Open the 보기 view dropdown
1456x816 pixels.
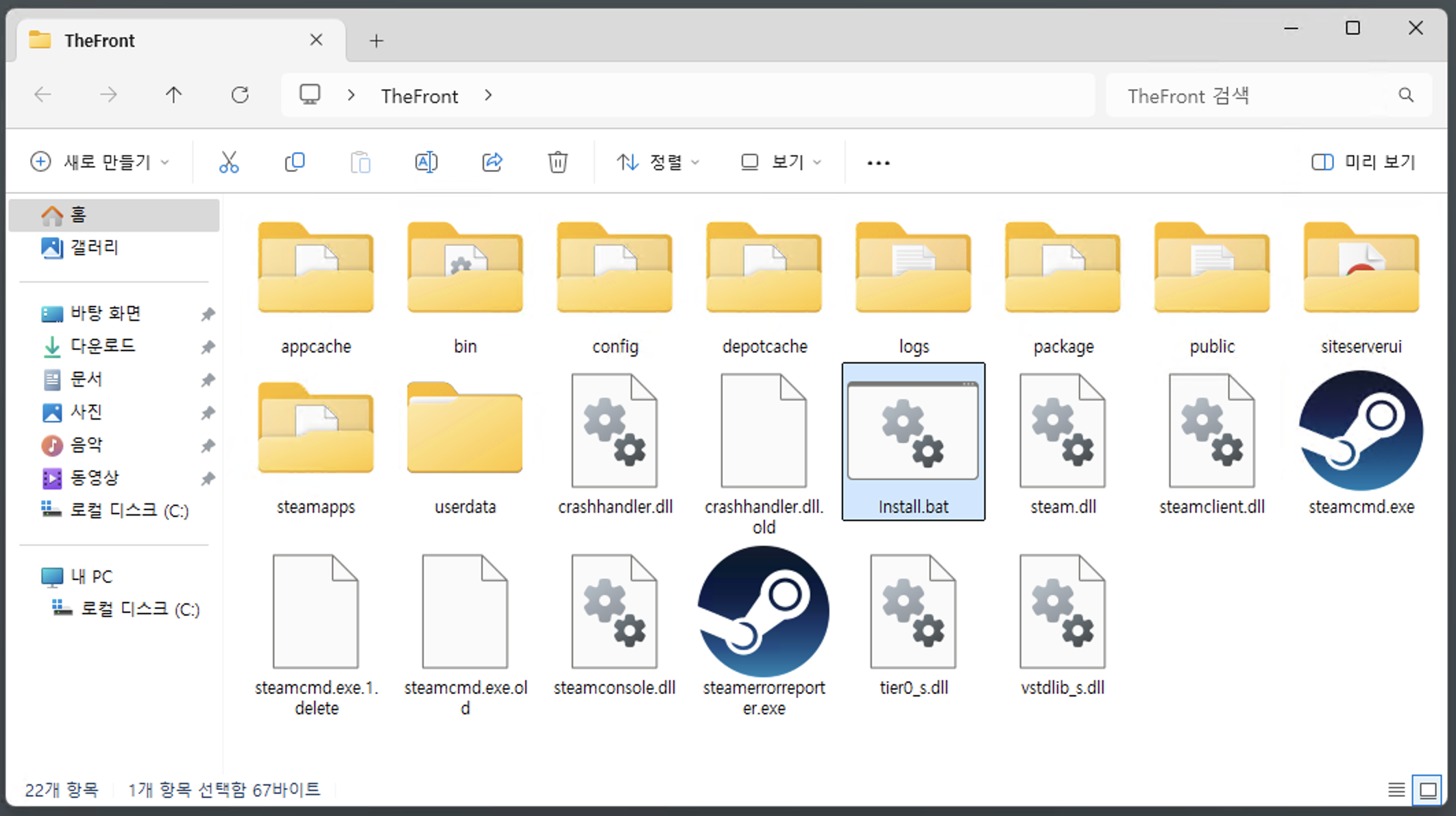tap(781, 163)
